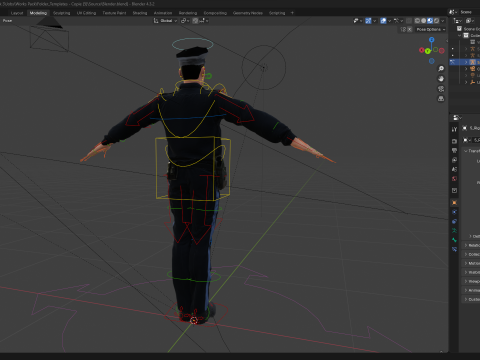Switch to the Shading workspace tab
Screen dimensions: 480x360
click(140, 13)
